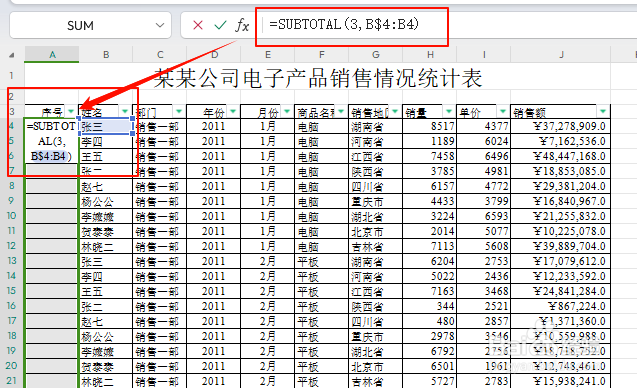The width and height of the screenshot is (637, 388).
Task: Click the 销售额 header cell label
Action: click(x=529, y=112)
